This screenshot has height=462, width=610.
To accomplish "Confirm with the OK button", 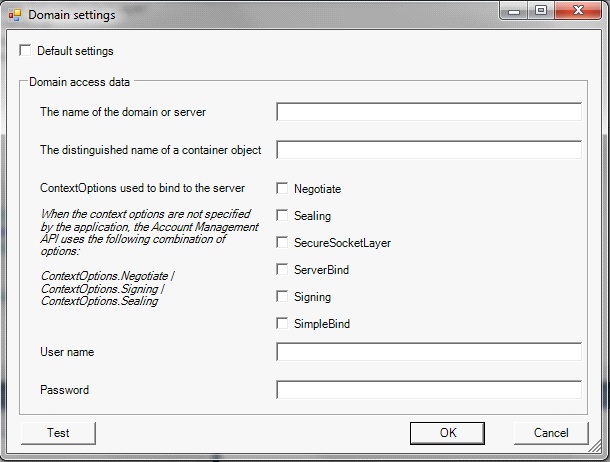I will [x=447, y=433].
